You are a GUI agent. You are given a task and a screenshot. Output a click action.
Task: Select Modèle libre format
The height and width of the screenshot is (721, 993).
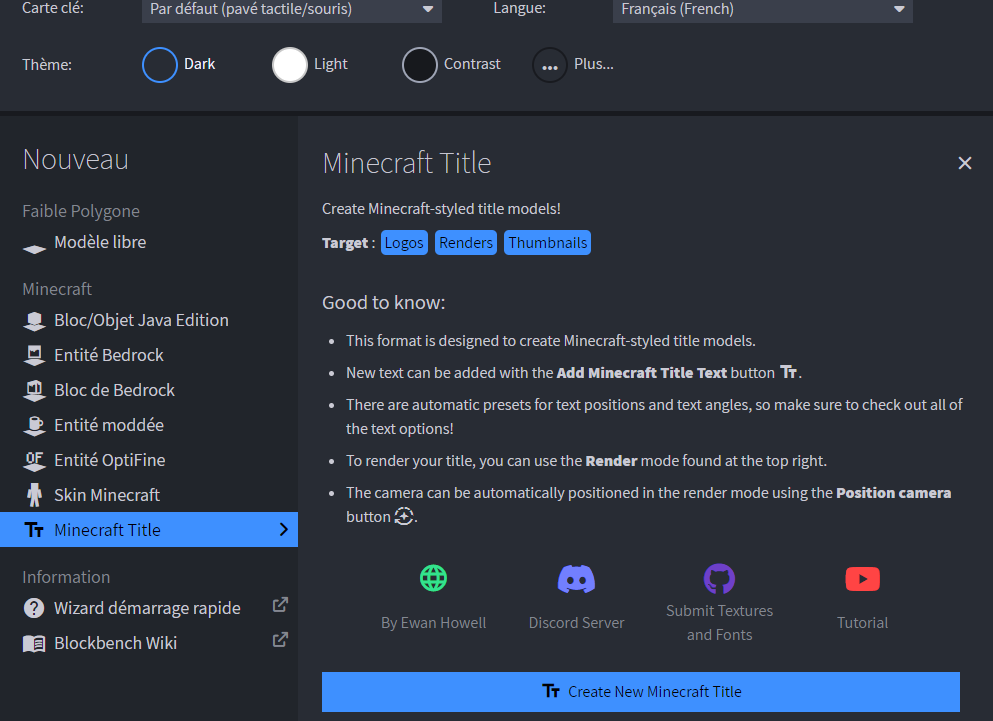(149, 243)
